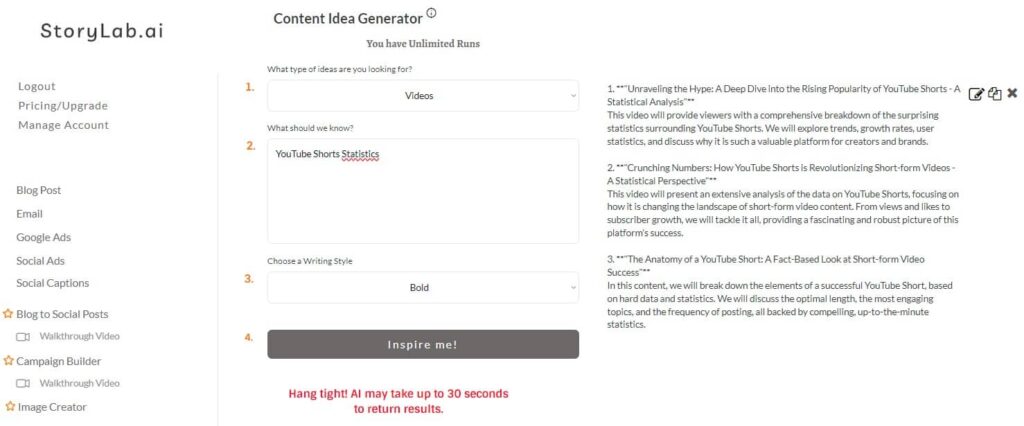This screenshot has width=1024, height=426.
Task: Open Pricing/Upgrade page
Action: tap(63, 106)
